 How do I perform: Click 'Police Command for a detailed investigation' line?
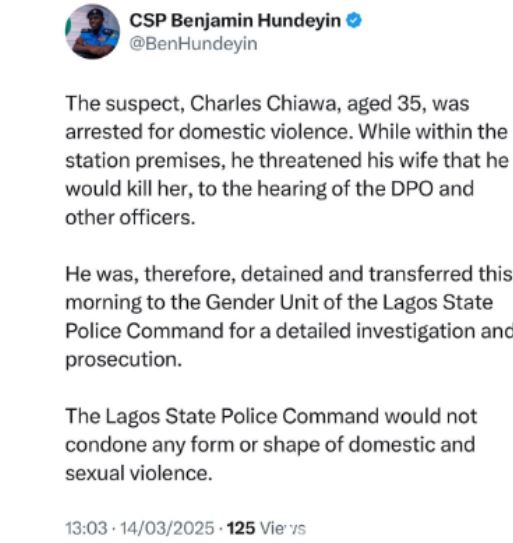[289, 331]
